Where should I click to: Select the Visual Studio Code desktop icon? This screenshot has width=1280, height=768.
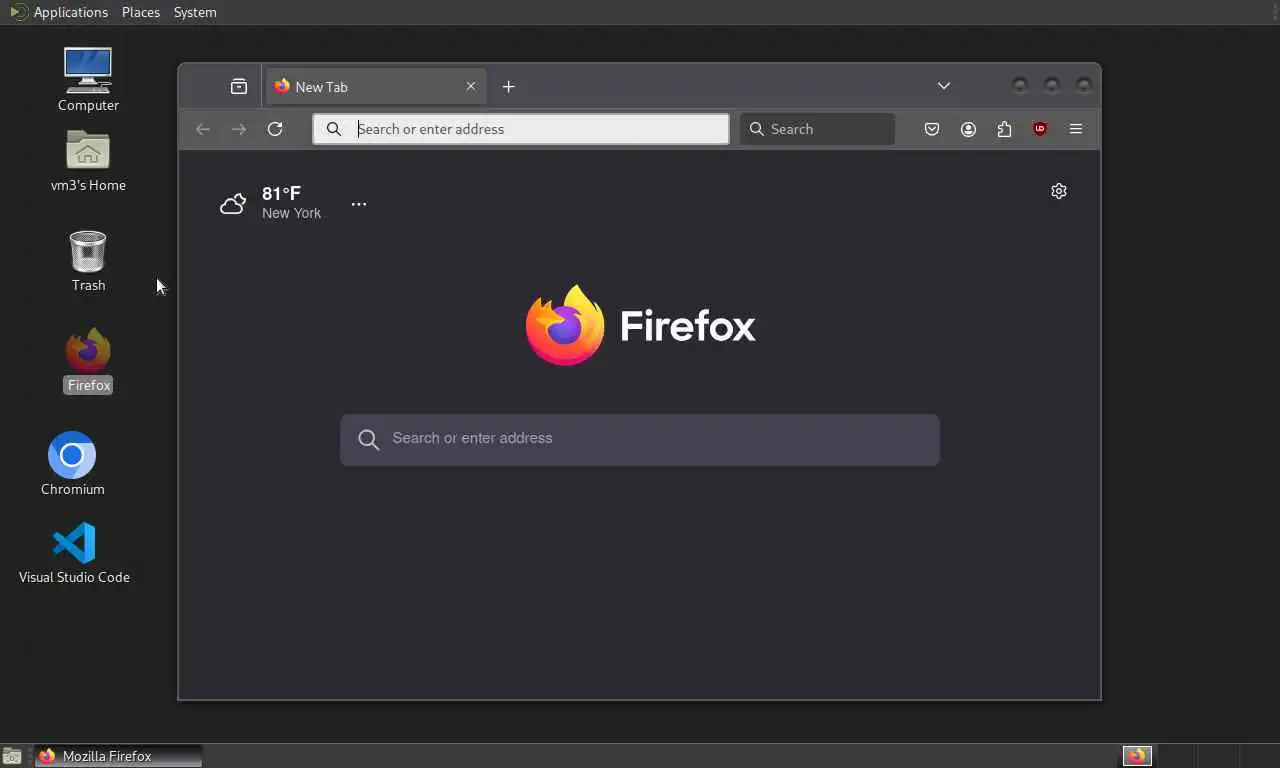pyautogui.click(x=74, y=553)
